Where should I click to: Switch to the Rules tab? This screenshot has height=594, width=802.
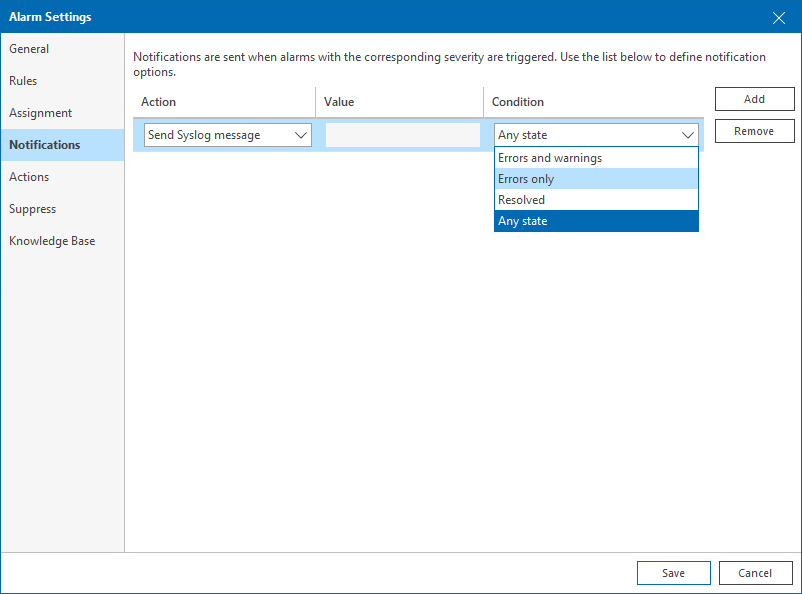pos(23,81)
